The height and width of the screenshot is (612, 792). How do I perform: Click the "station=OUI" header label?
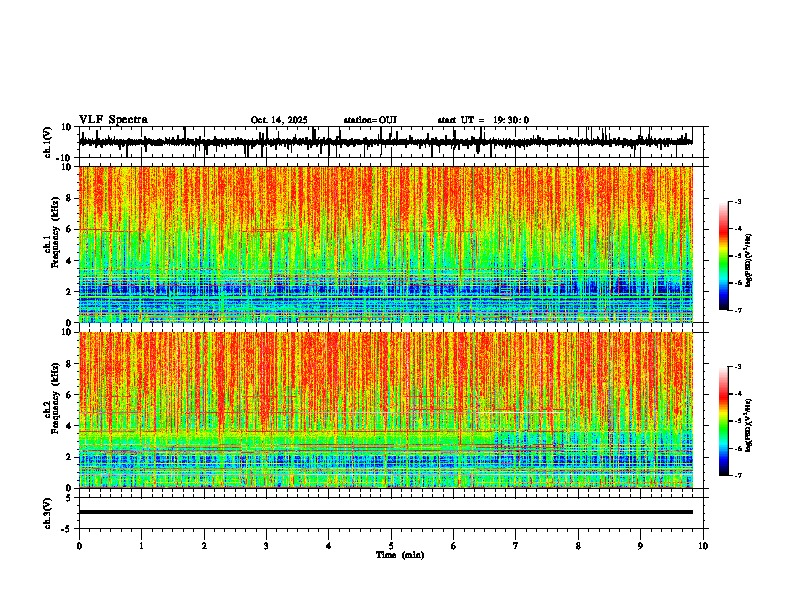370,120
